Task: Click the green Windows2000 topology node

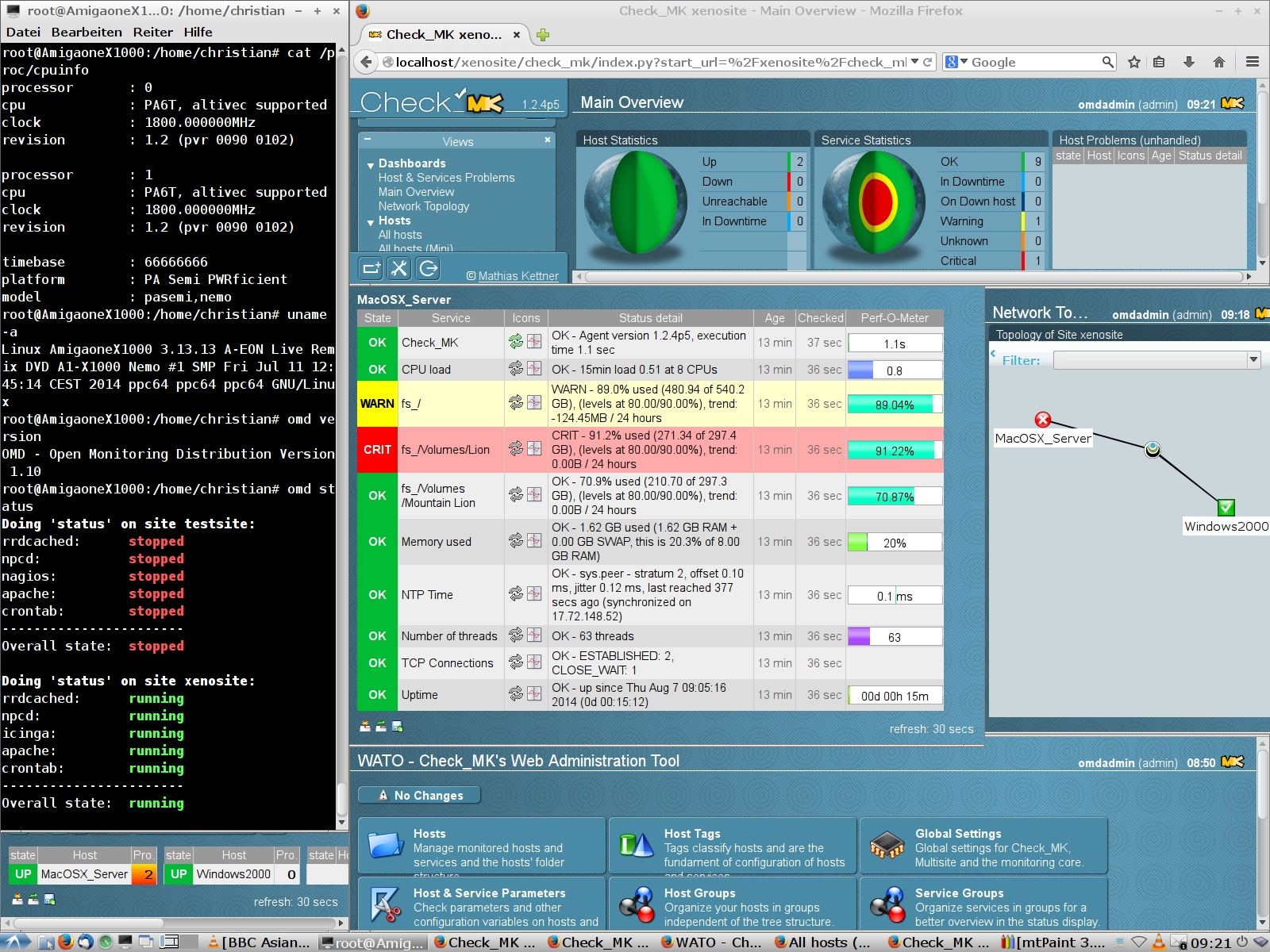Action: pyautogui.click(x=1226, y=507)
